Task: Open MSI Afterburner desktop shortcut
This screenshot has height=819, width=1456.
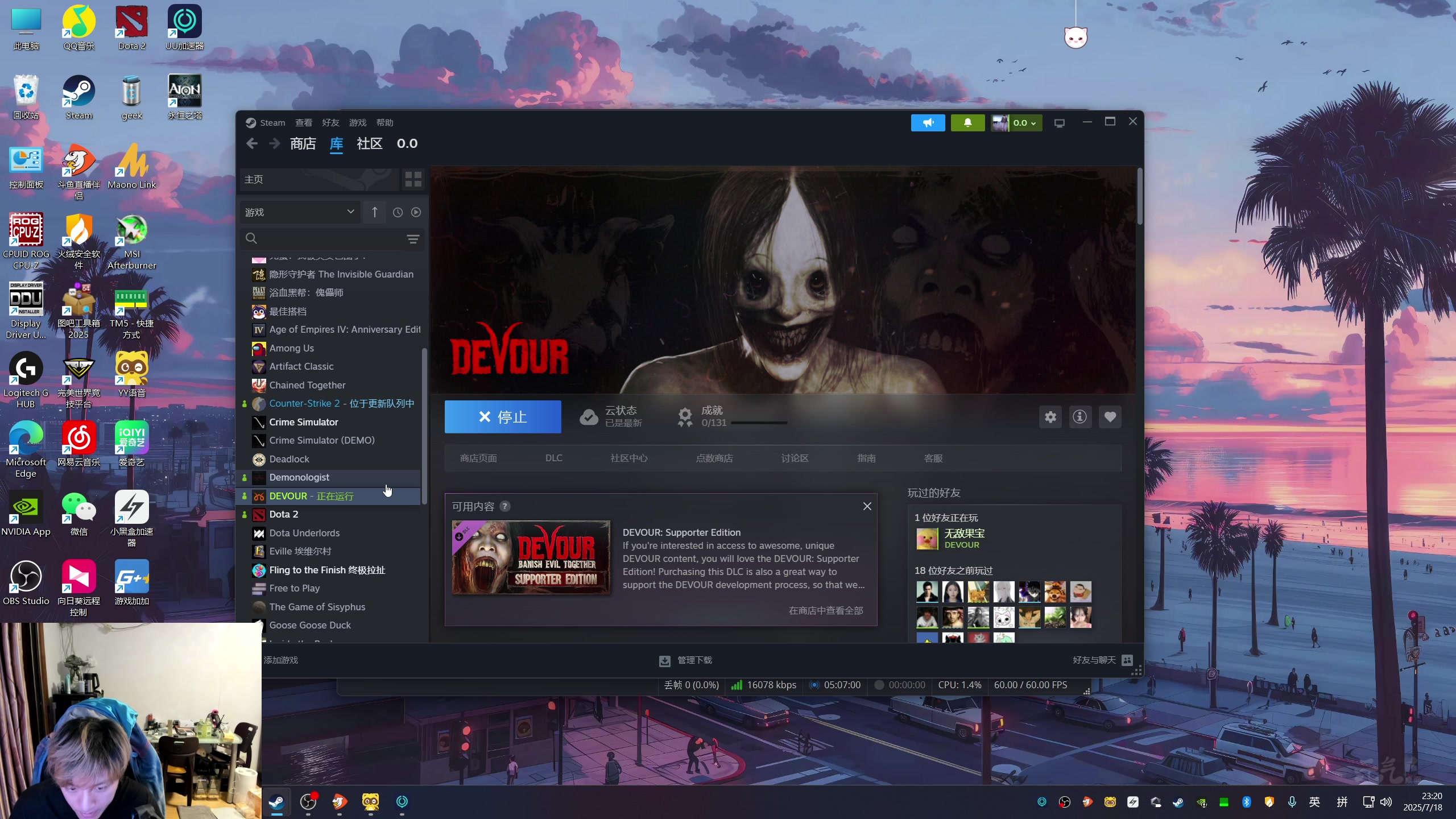Action: 132,242
